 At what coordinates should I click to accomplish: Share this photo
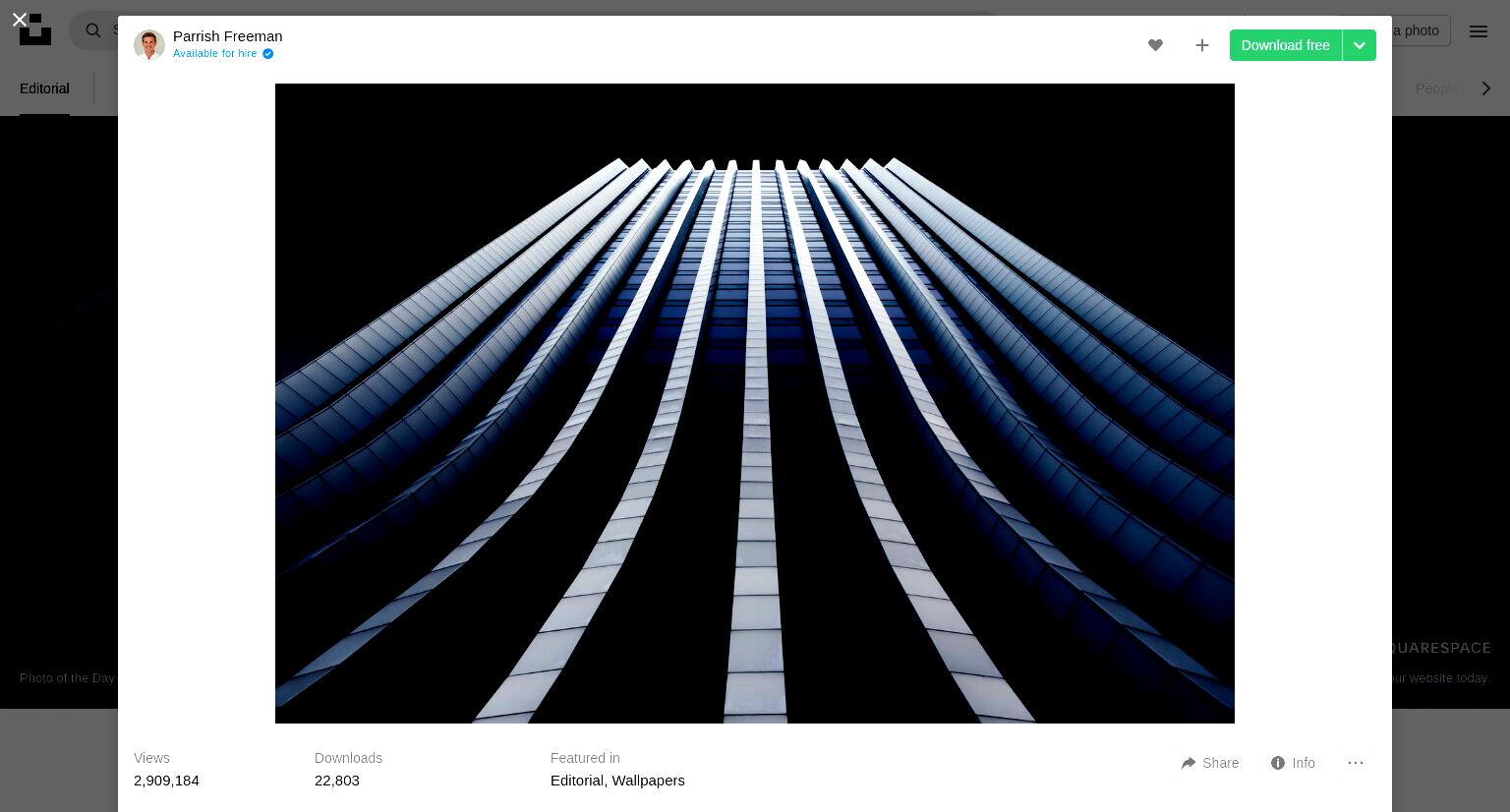pyautogui.click(x=1210, y=763)
